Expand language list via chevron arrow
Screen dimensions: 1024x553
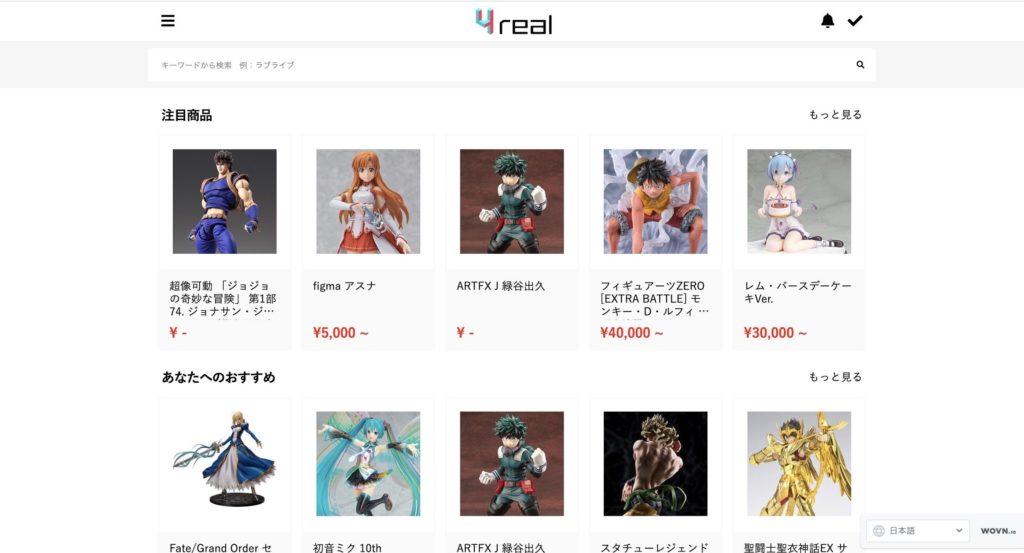pyautogui.click(x=959, y=530)
